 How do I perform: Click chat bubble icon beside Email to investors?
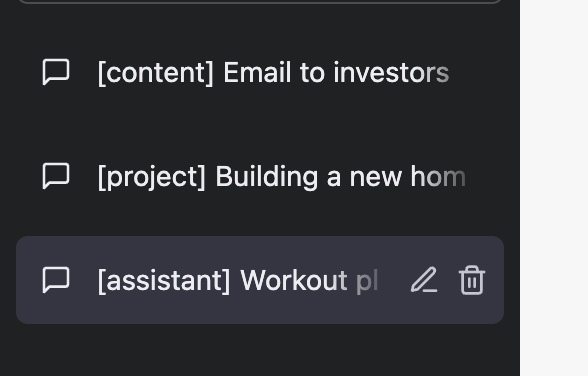[56, 72]
